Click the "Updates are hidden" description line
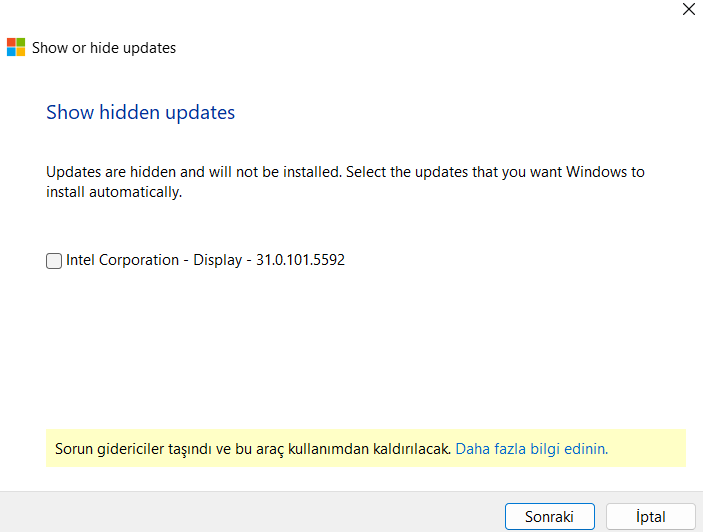 345,172
